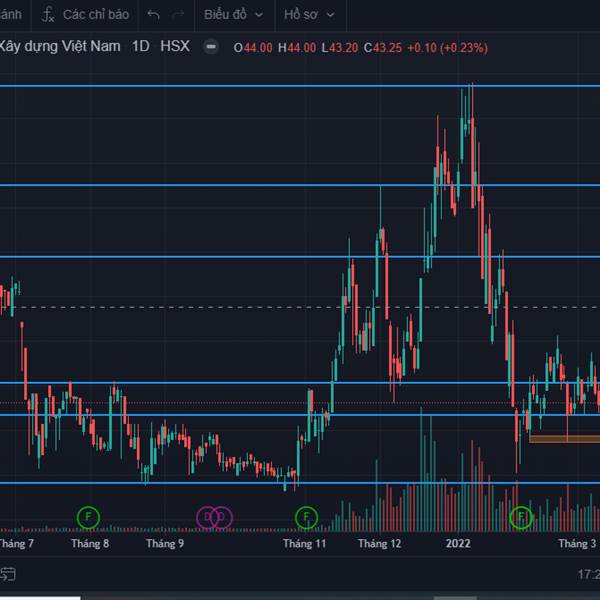Undo the last chart action
The image size is (600, 600).
coord(153,15)
